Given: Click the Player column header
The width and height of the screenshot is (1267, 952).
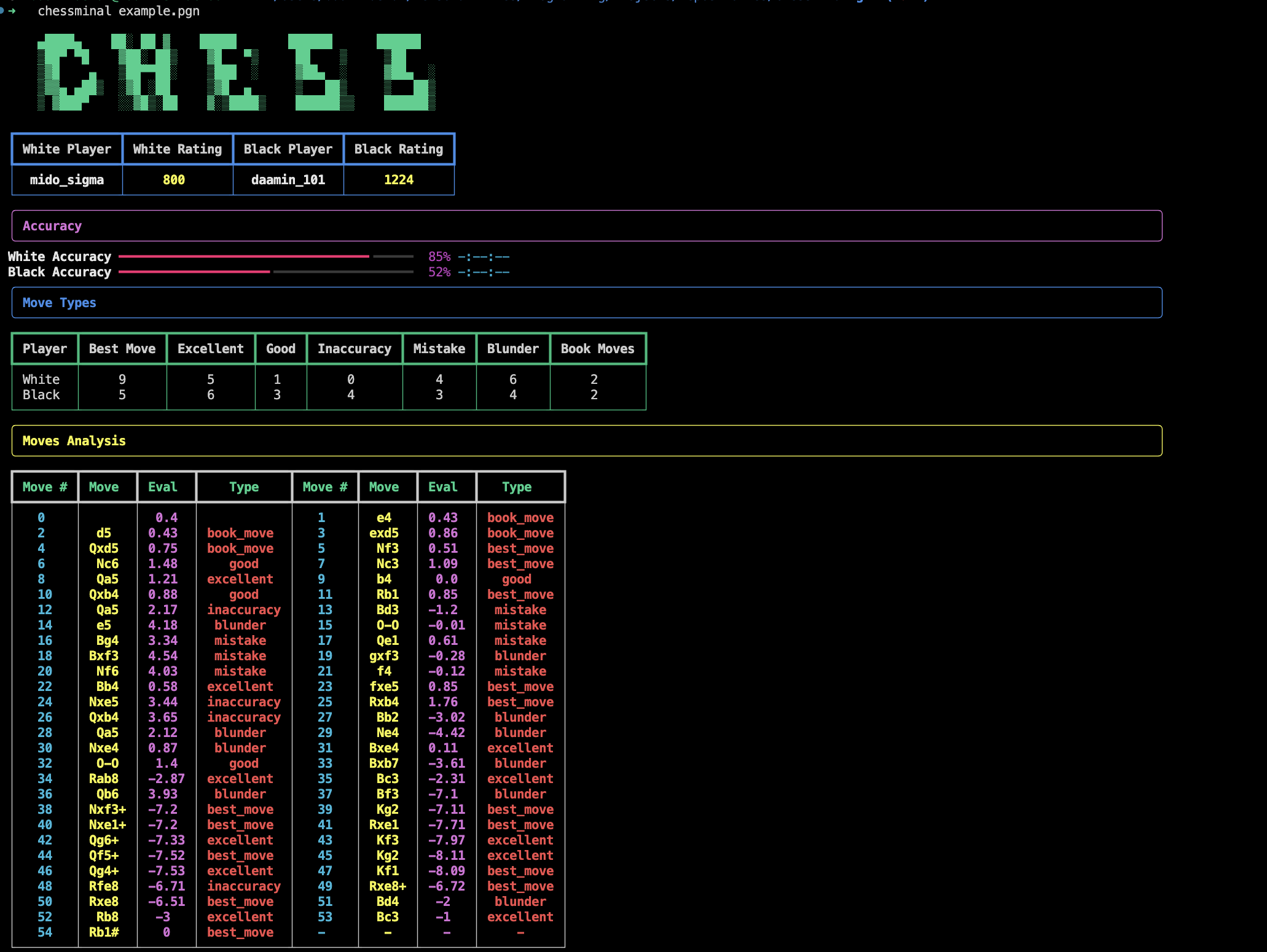Looking at the screenshot, I should click(x=45, y=349).
